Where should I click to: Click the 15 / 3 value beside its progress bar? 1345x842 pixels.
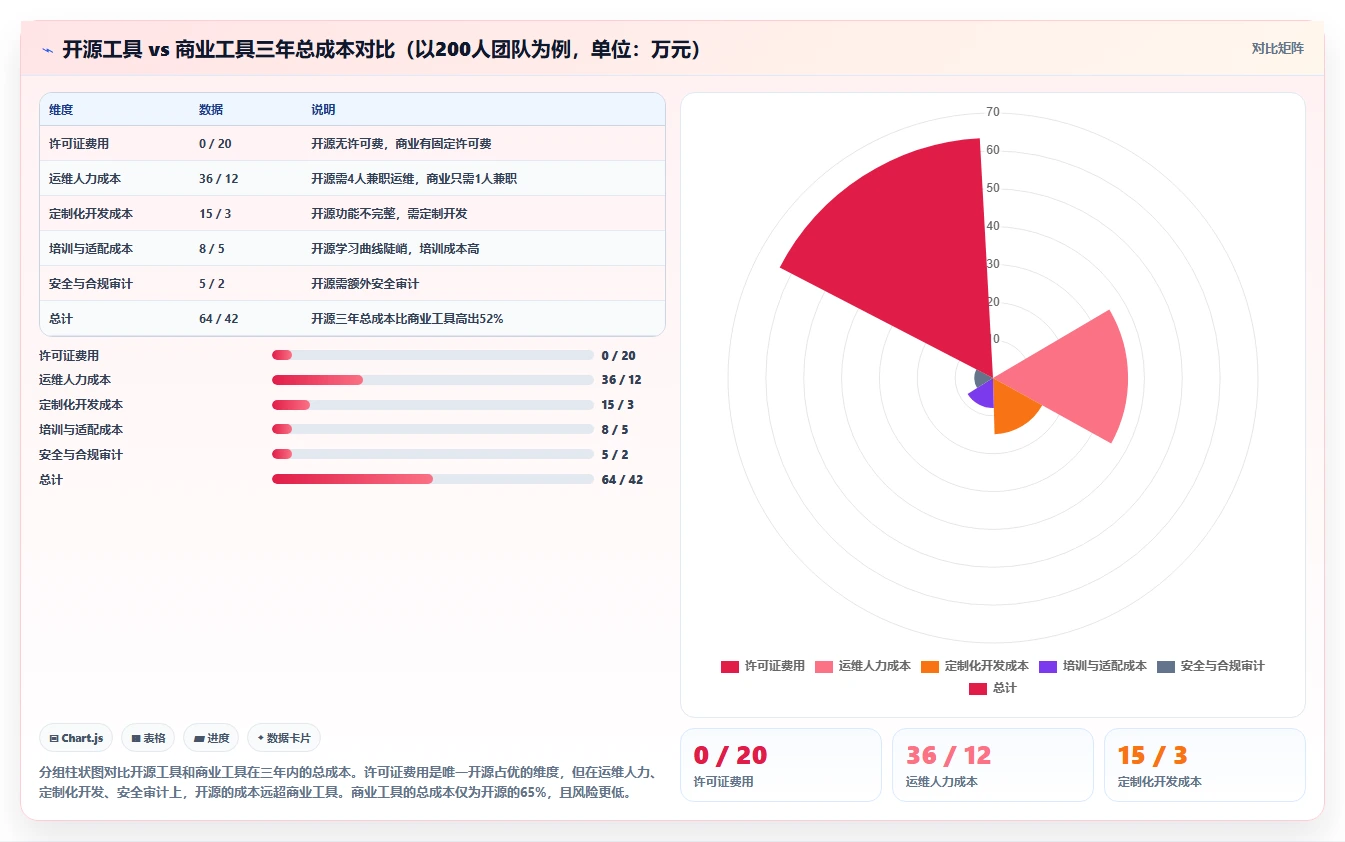(617, 405)
